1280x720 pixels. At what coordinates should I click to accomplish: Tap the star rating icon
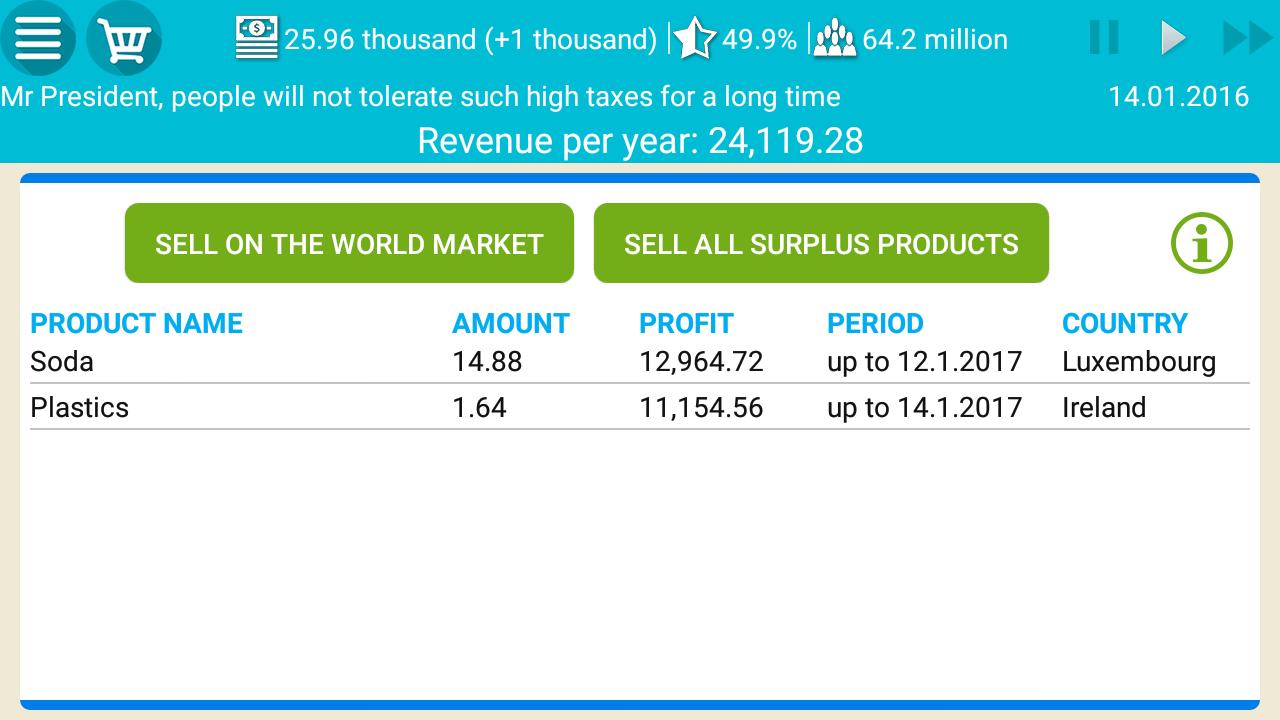[x=693, y=39]
